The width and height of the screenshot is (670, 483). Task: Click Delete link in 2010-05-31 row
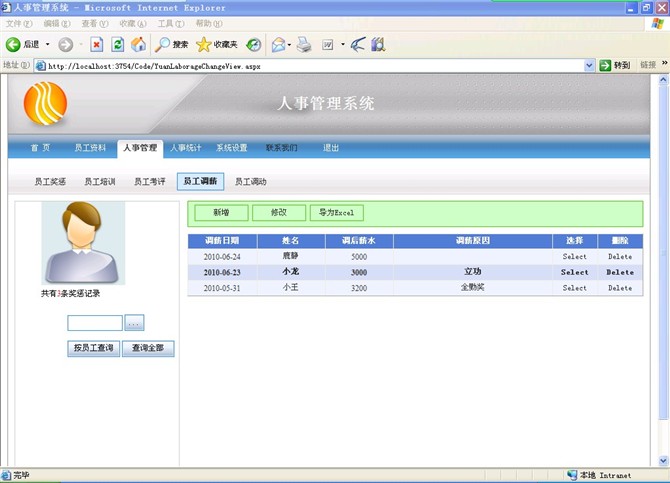(x=620, y=288)
